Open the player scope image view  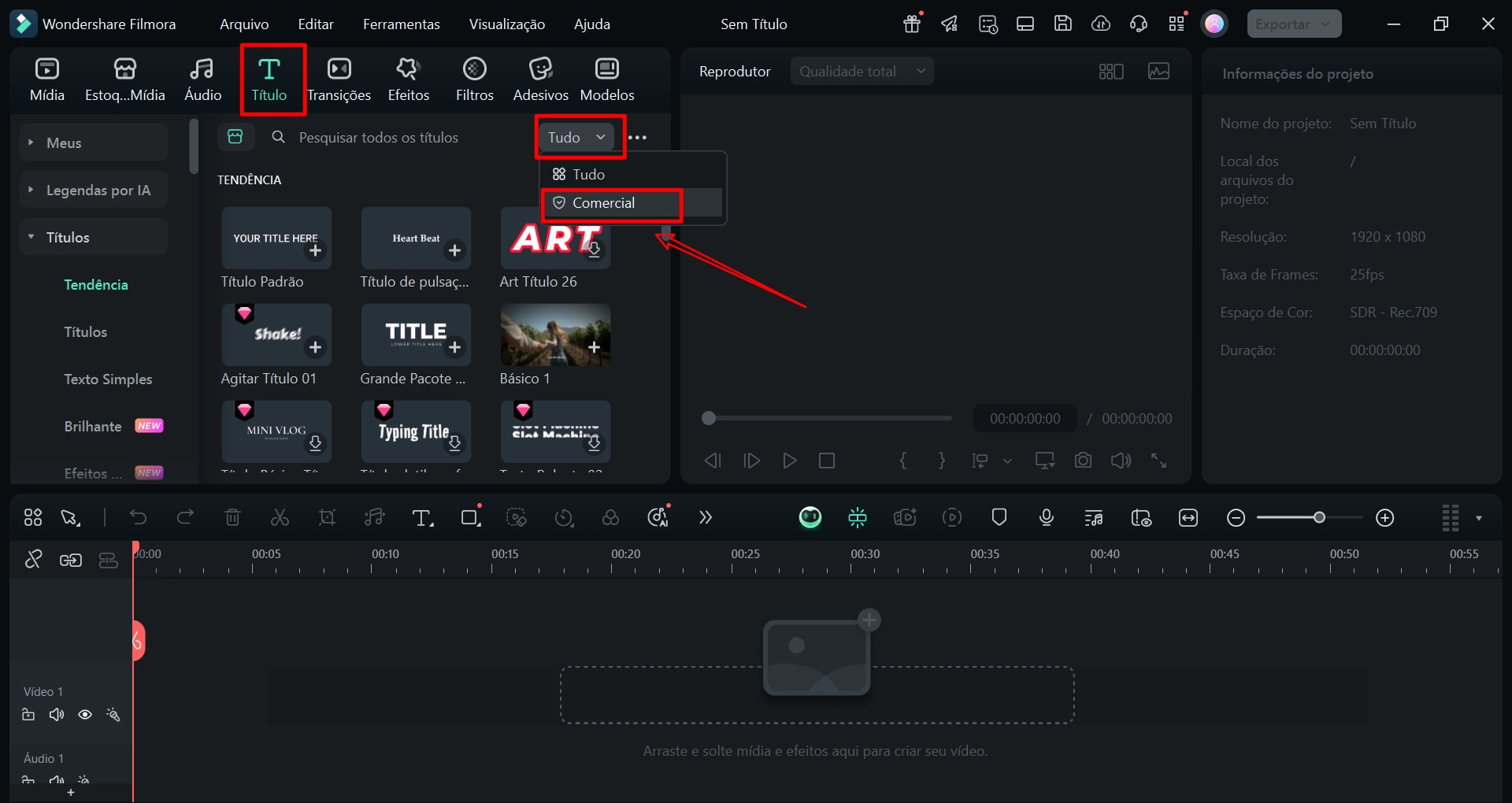click(1158, 71)
